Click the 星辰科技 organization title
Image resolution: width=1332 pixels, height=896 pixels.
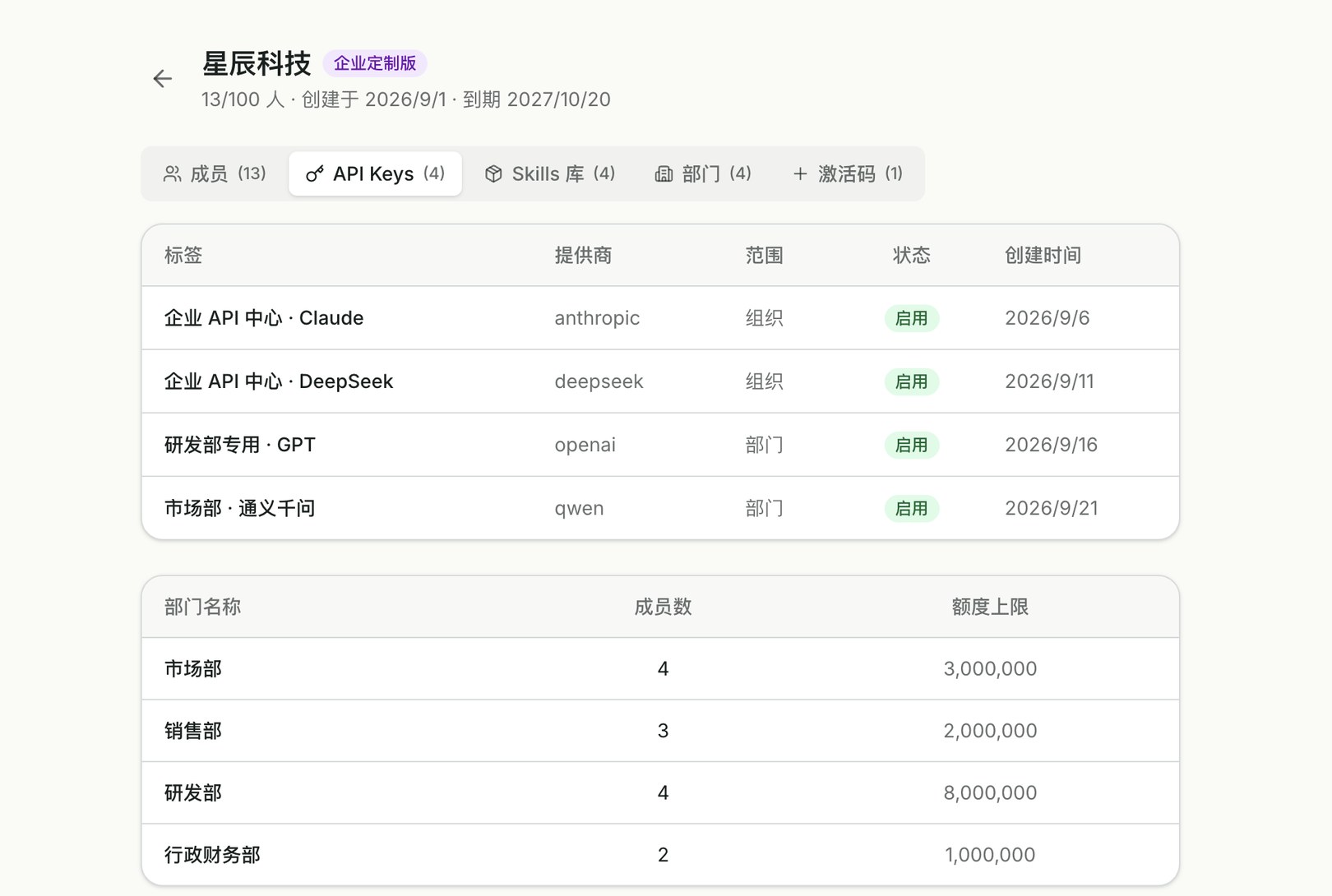point(257,63)
